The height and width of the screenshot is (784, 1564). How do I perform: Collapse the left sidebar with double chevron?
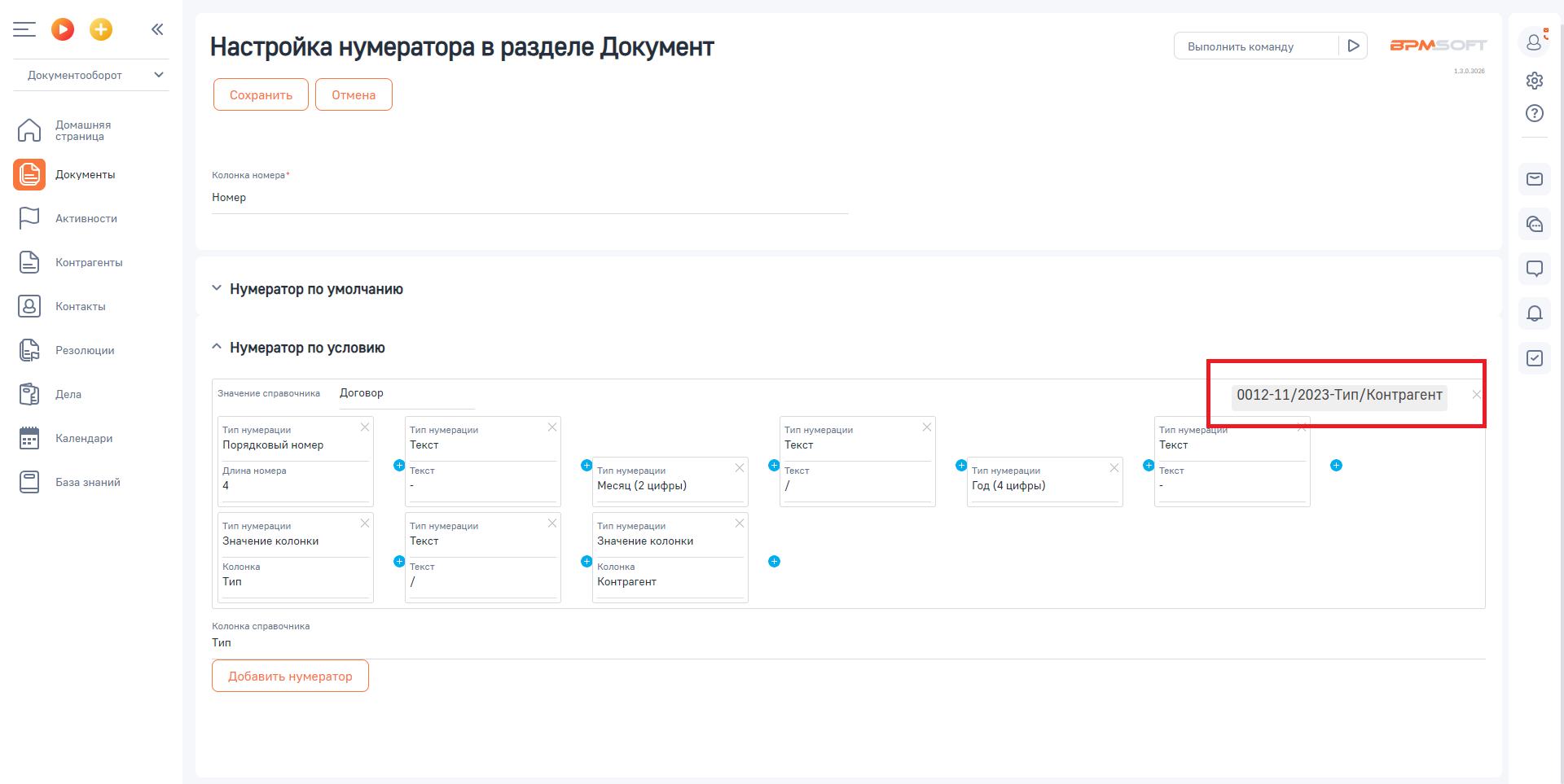click(x=157, y=29)
